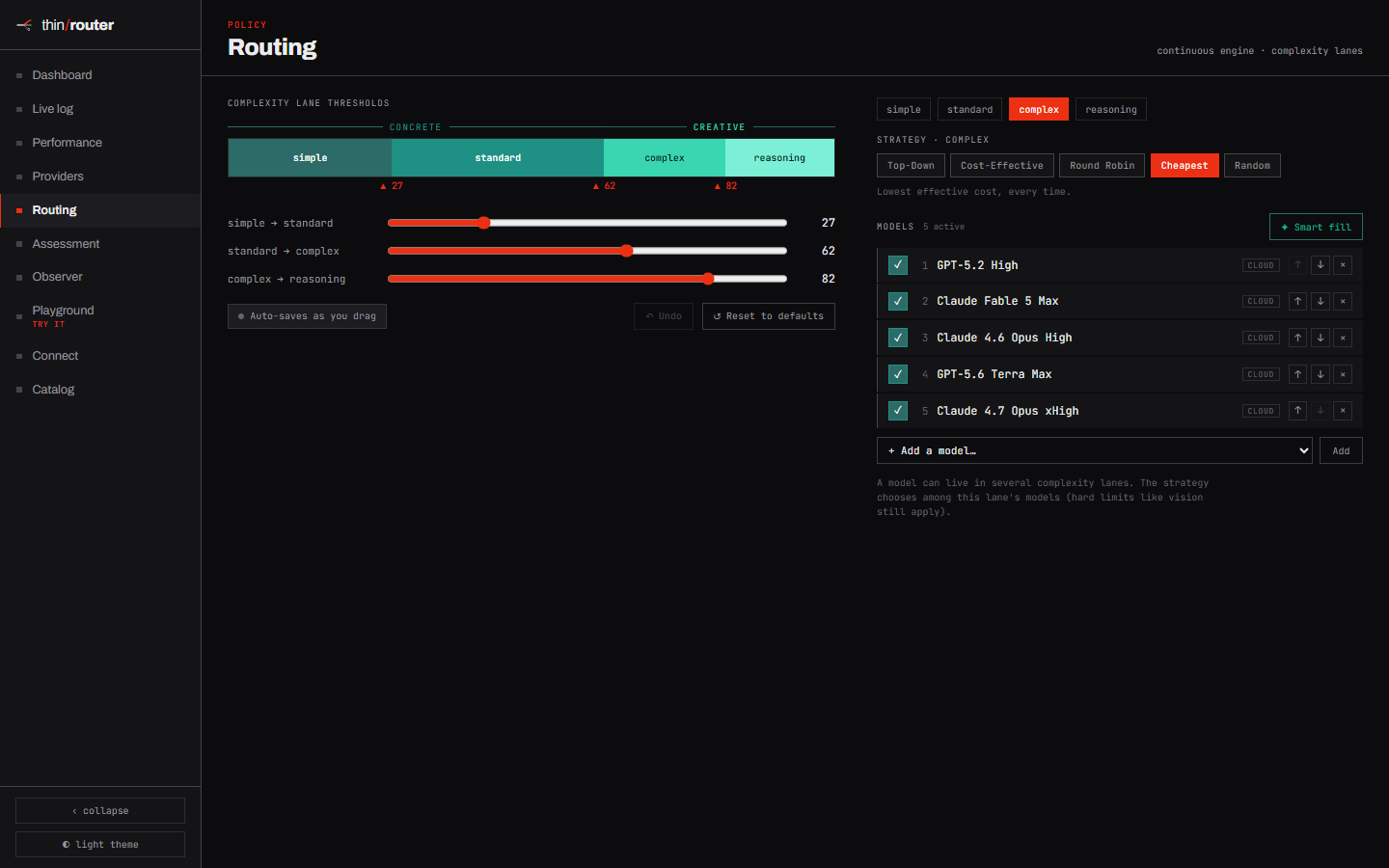Choose the Cheapest strategy
Screen dimensions: 1389x868
pos(1185,166)
